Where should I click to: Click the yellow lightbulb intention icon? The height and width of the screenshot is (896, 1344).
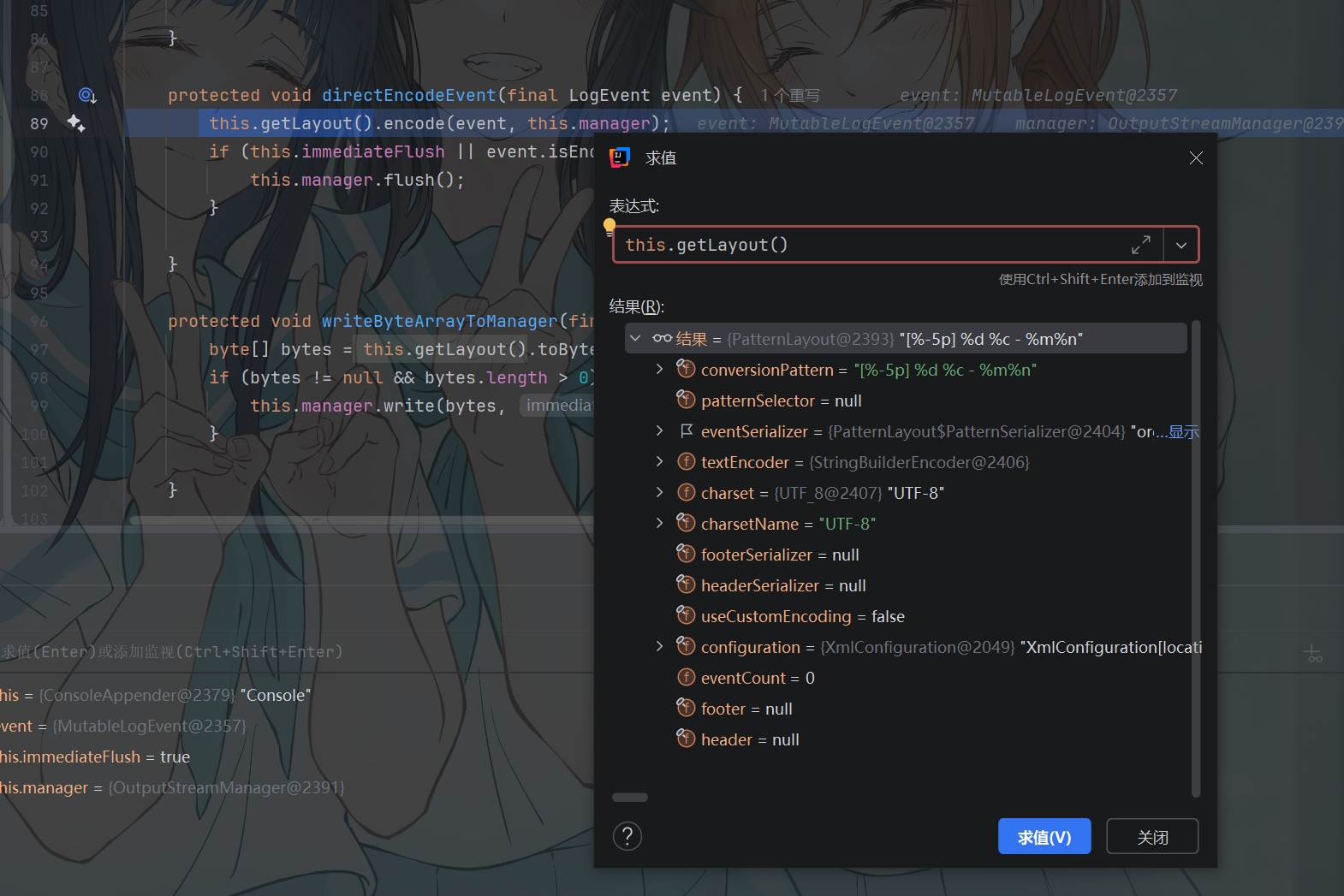(x=610, y=227)
